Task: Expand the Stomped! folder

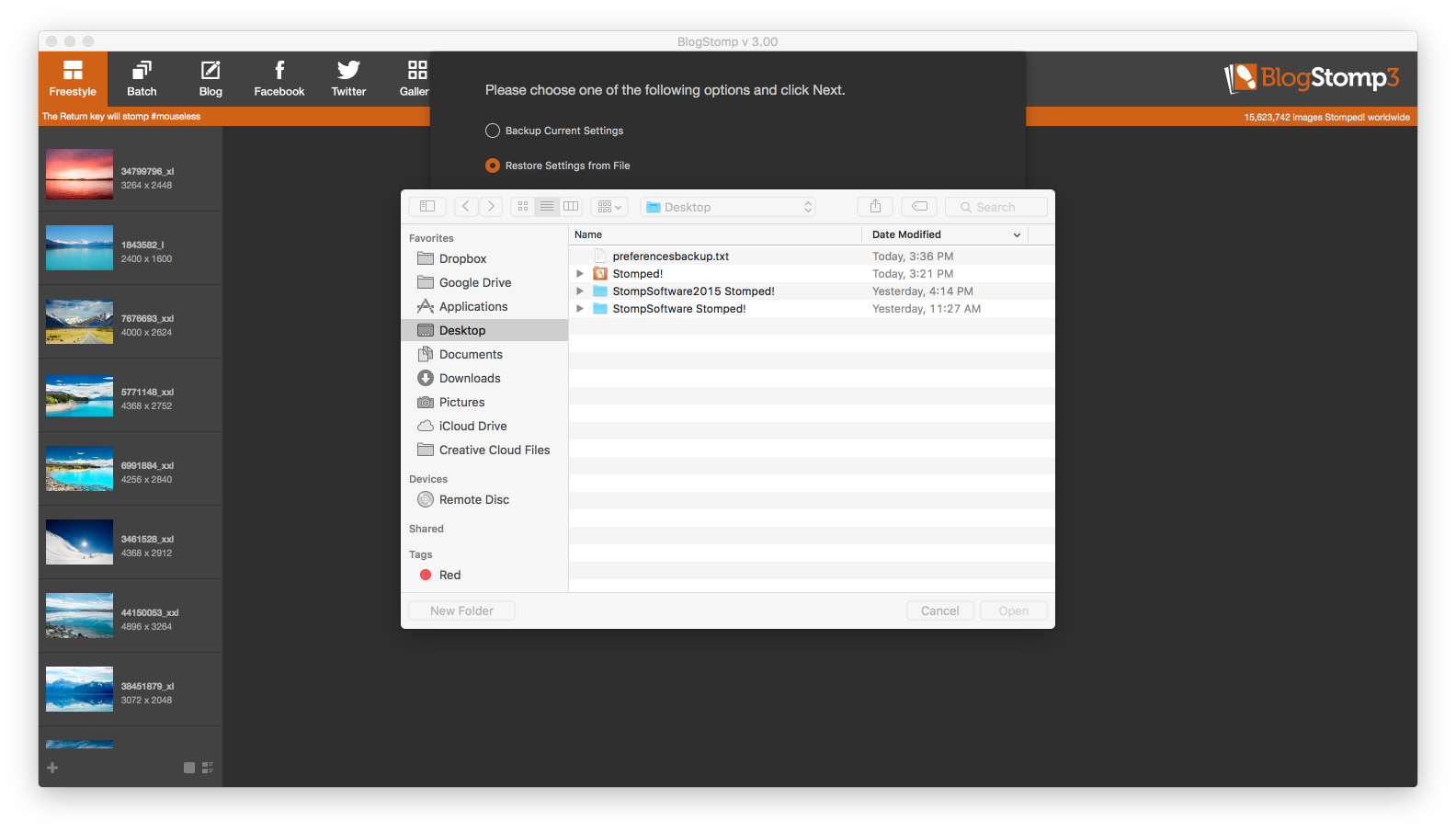Action: tap(580, 274)
